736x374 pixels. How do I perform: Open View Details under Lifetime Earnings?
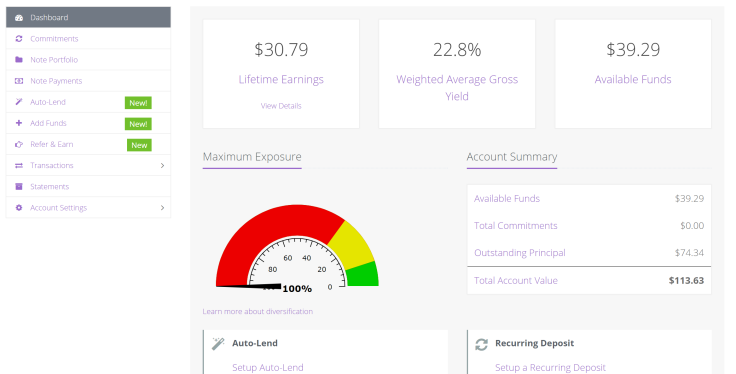281,106
